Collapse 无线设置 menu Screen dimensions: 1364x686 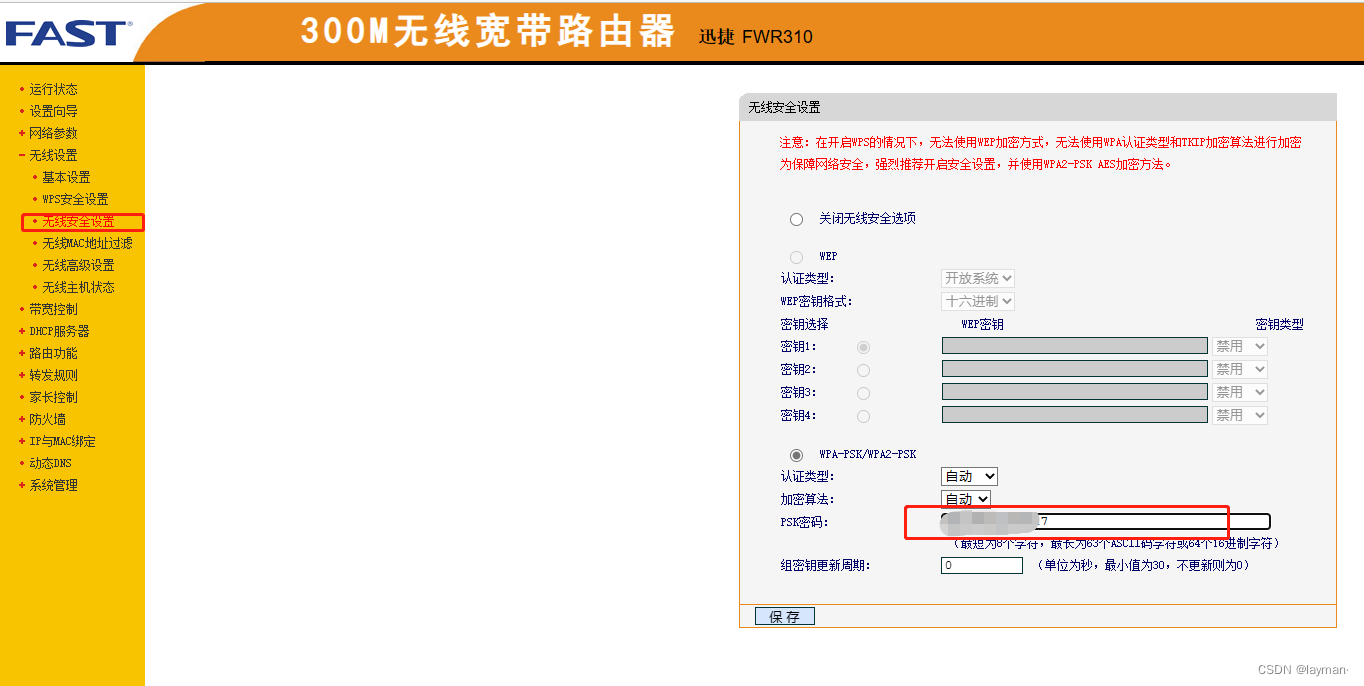pos(53,155)
